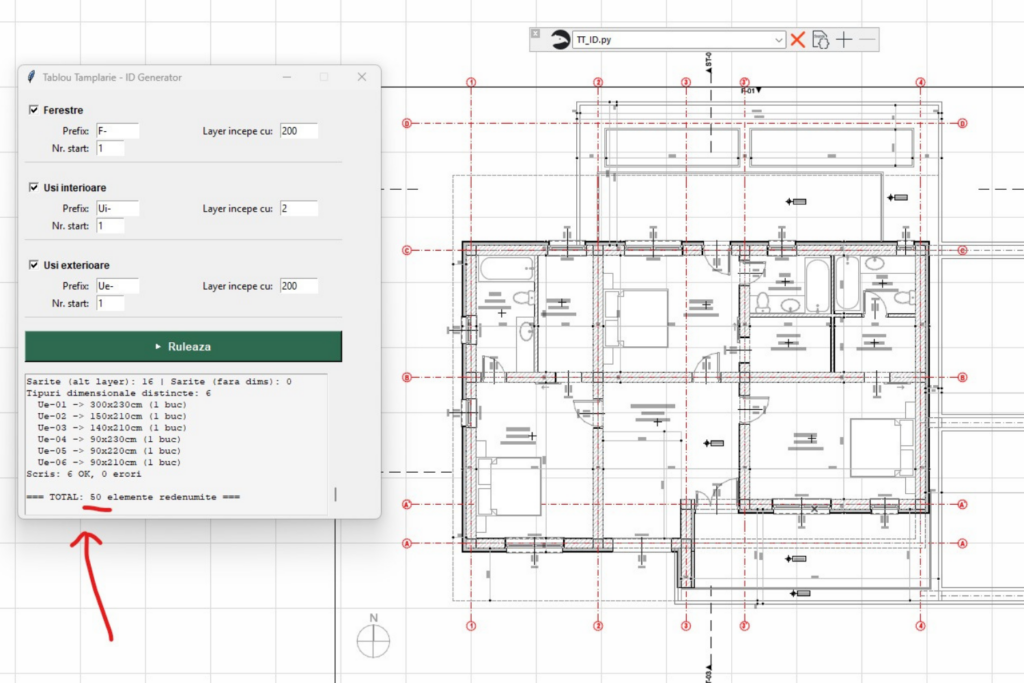Image resolution: width=1024 pixels, height=683 pixels.
Task: Click the North compass symbol on drawing
Action: [374, 635]
